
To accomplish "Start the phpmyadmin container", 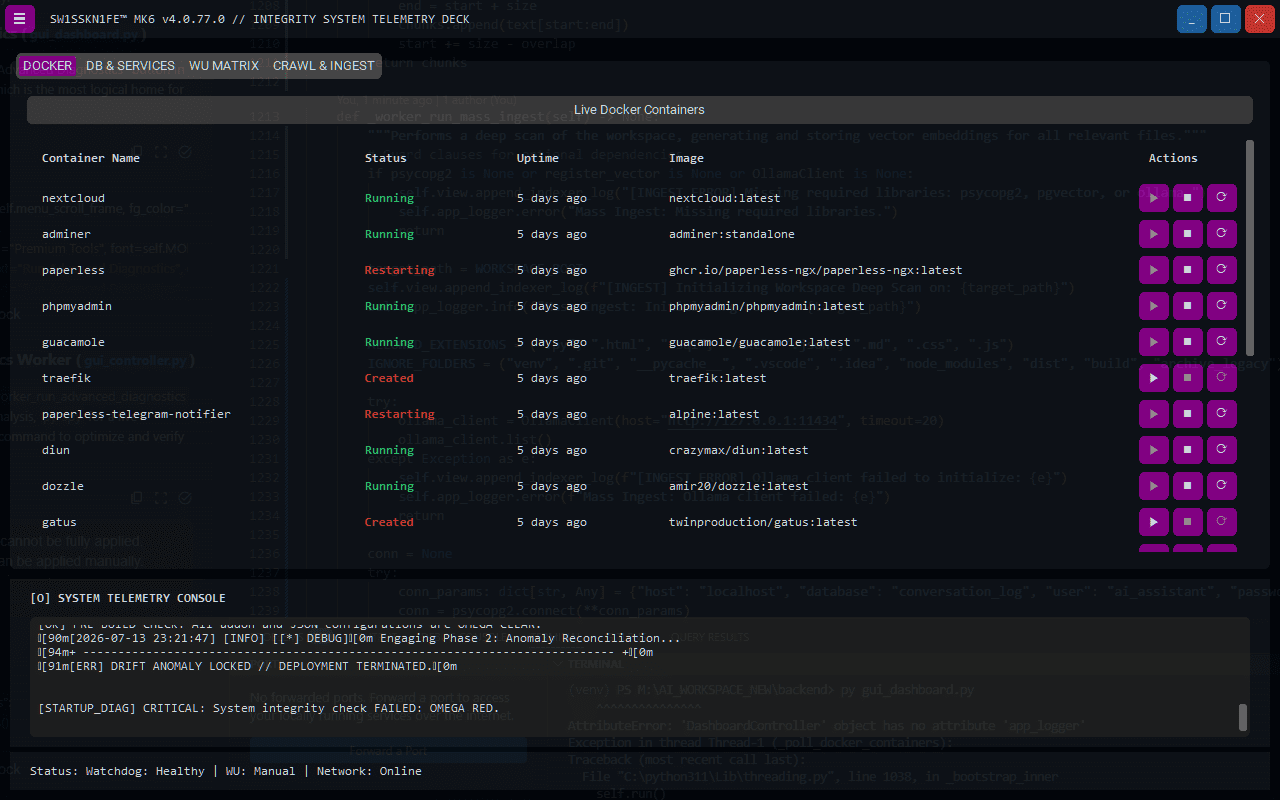I will point(1153,306).
